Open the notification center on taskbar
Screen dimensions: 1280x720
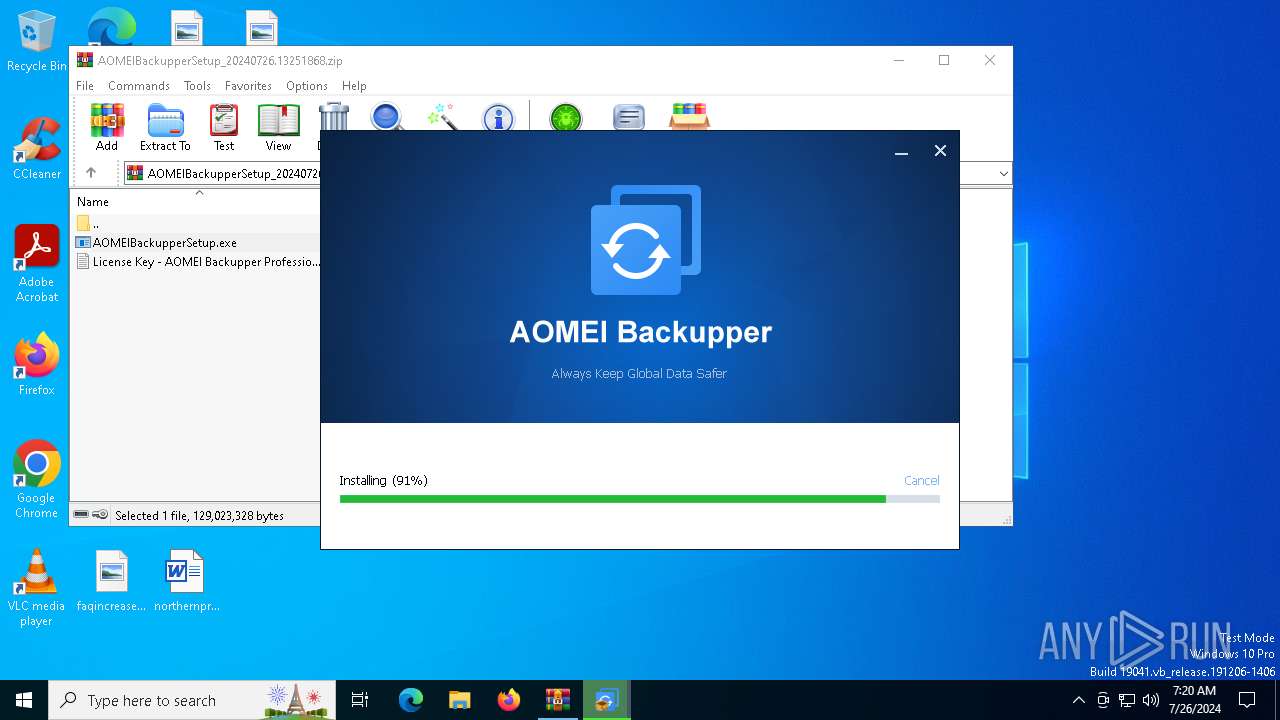[x=1247, y=700]
